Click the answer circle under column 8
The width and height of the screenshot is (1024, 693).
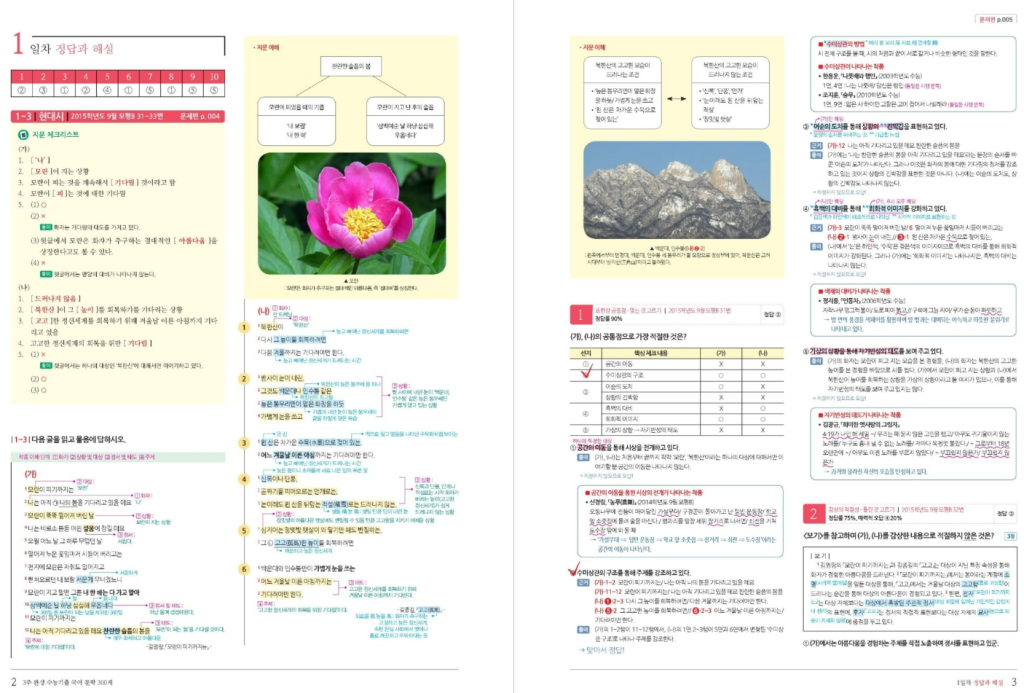(x=170, y=90)
